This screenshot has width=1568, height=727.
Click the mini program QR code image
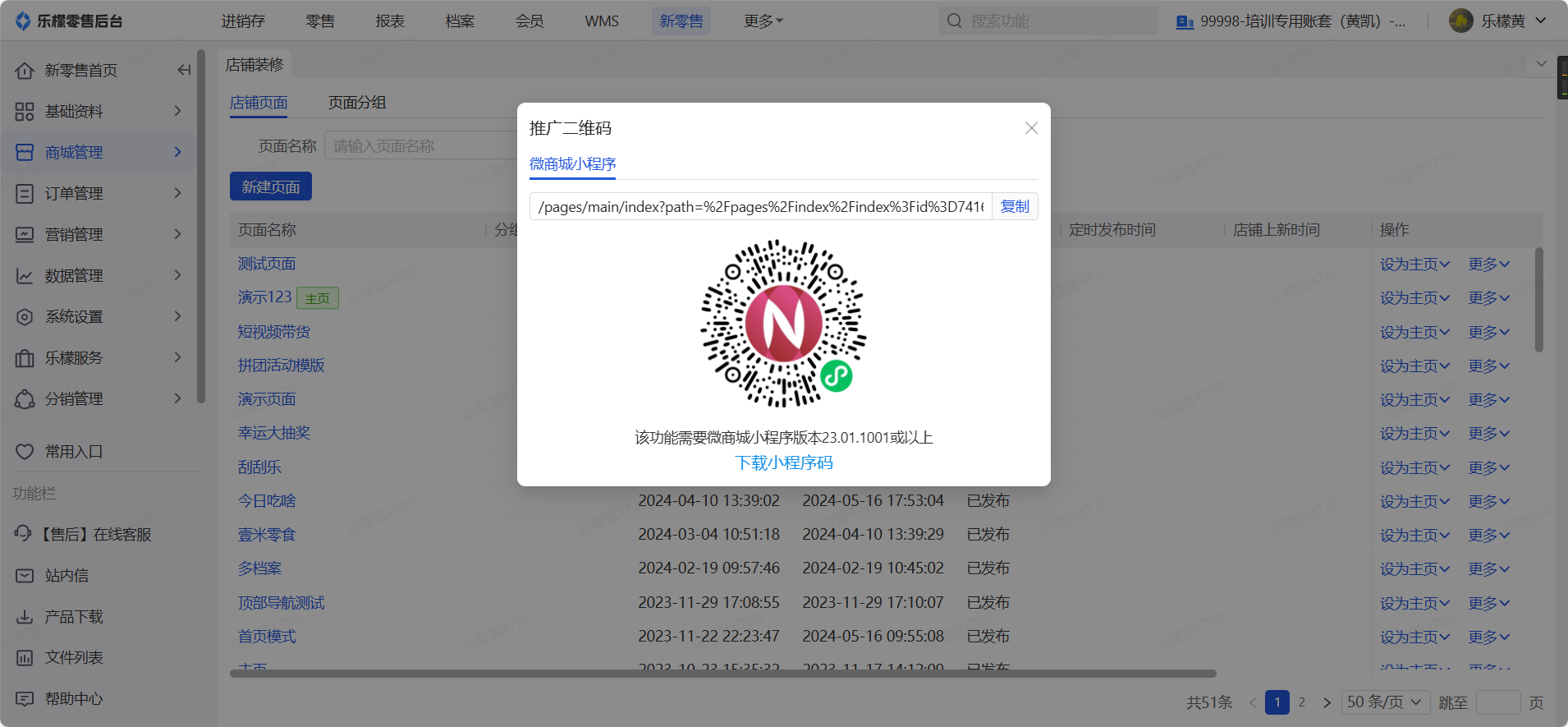784,324
